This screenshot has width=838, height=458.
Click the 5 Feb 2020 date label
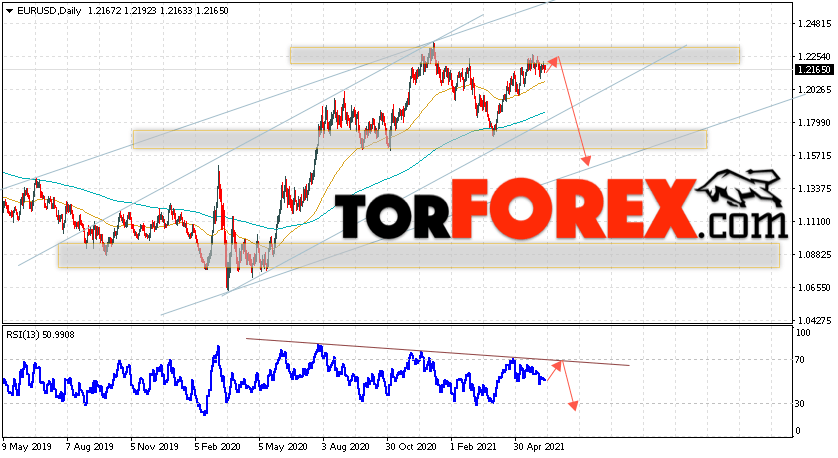pyautogui.click(x=218, y=446)
